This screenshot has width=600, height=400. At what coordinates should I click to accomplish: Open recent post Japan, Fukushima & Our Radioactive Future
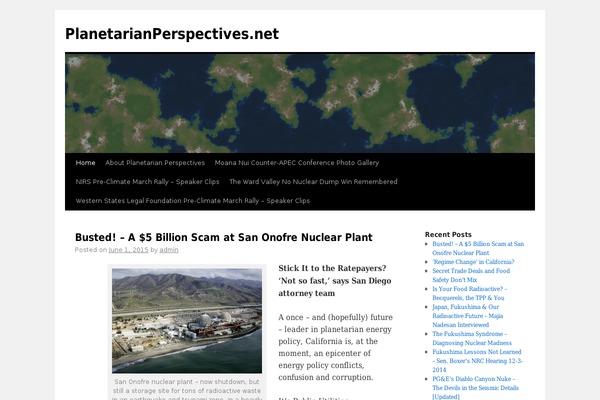coord(468,316)
